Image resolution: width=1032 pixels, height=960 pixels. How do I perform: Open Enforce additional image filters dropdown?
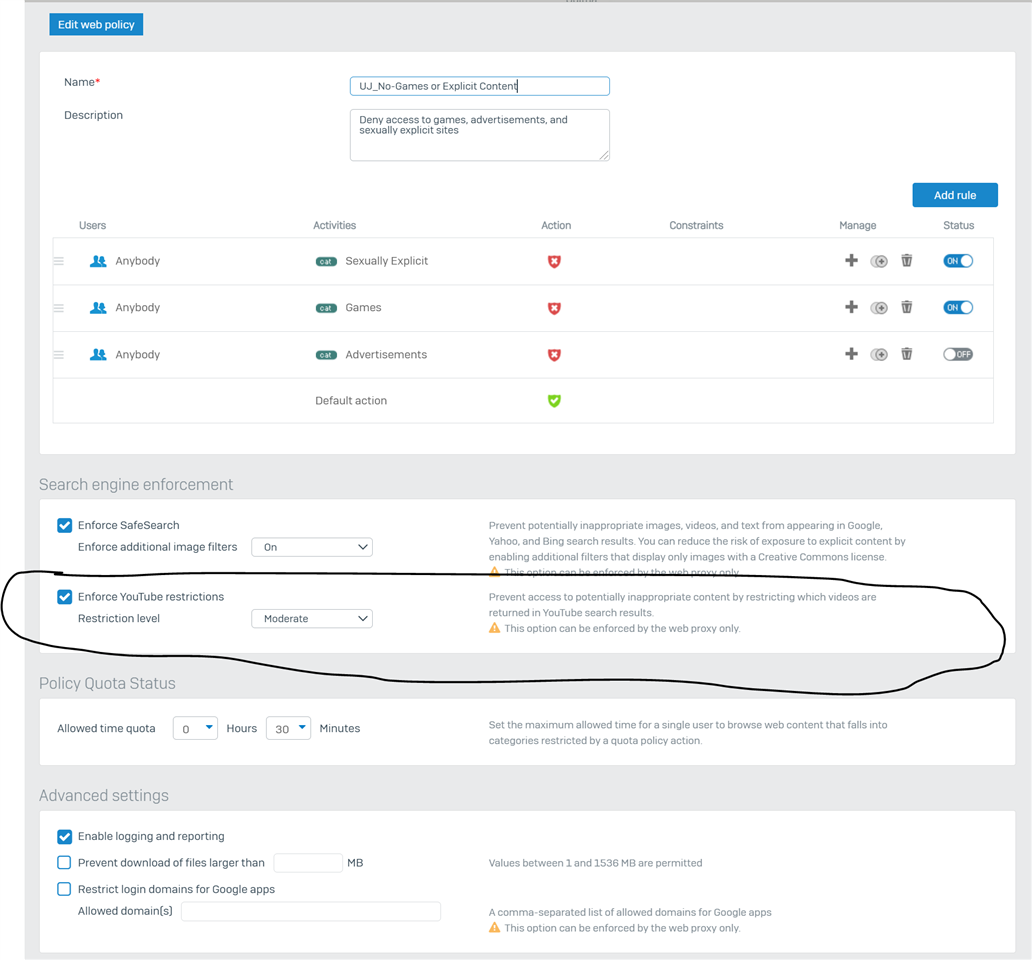pyautogui.click(x=312, y=547)
